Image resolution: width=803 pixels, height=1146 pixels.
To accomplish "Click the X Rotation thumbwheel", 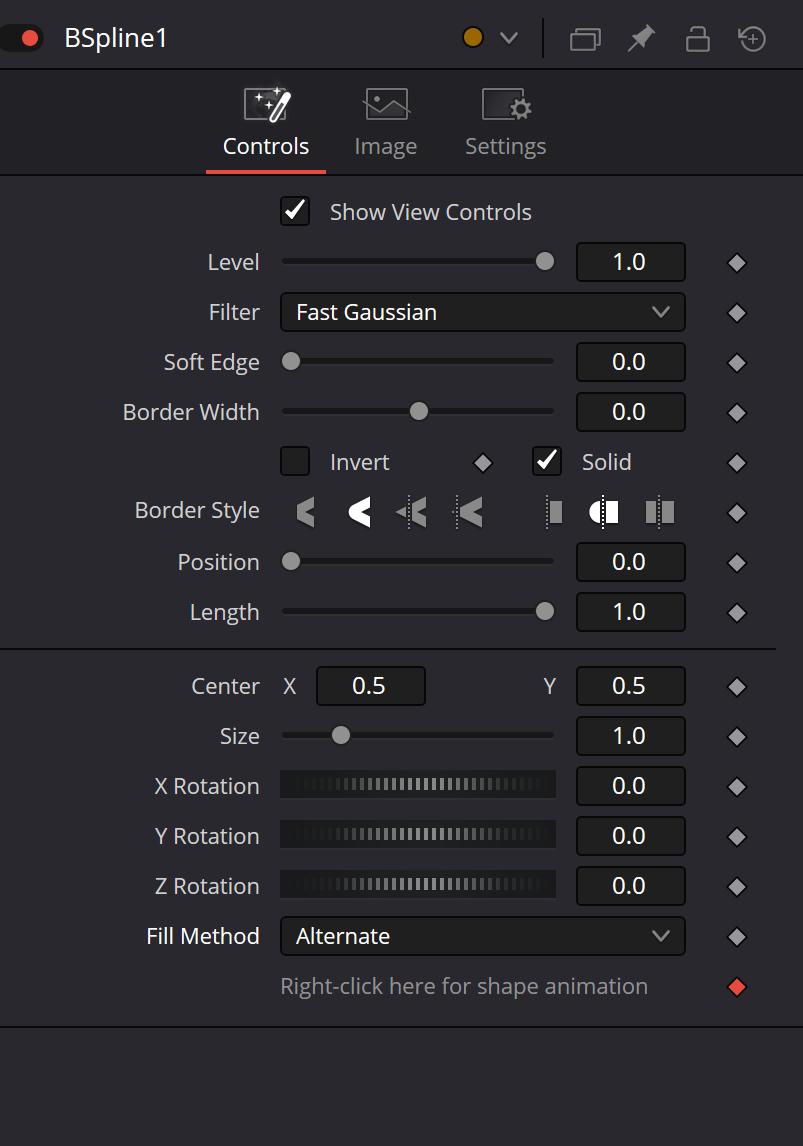I will click(418, 785).
